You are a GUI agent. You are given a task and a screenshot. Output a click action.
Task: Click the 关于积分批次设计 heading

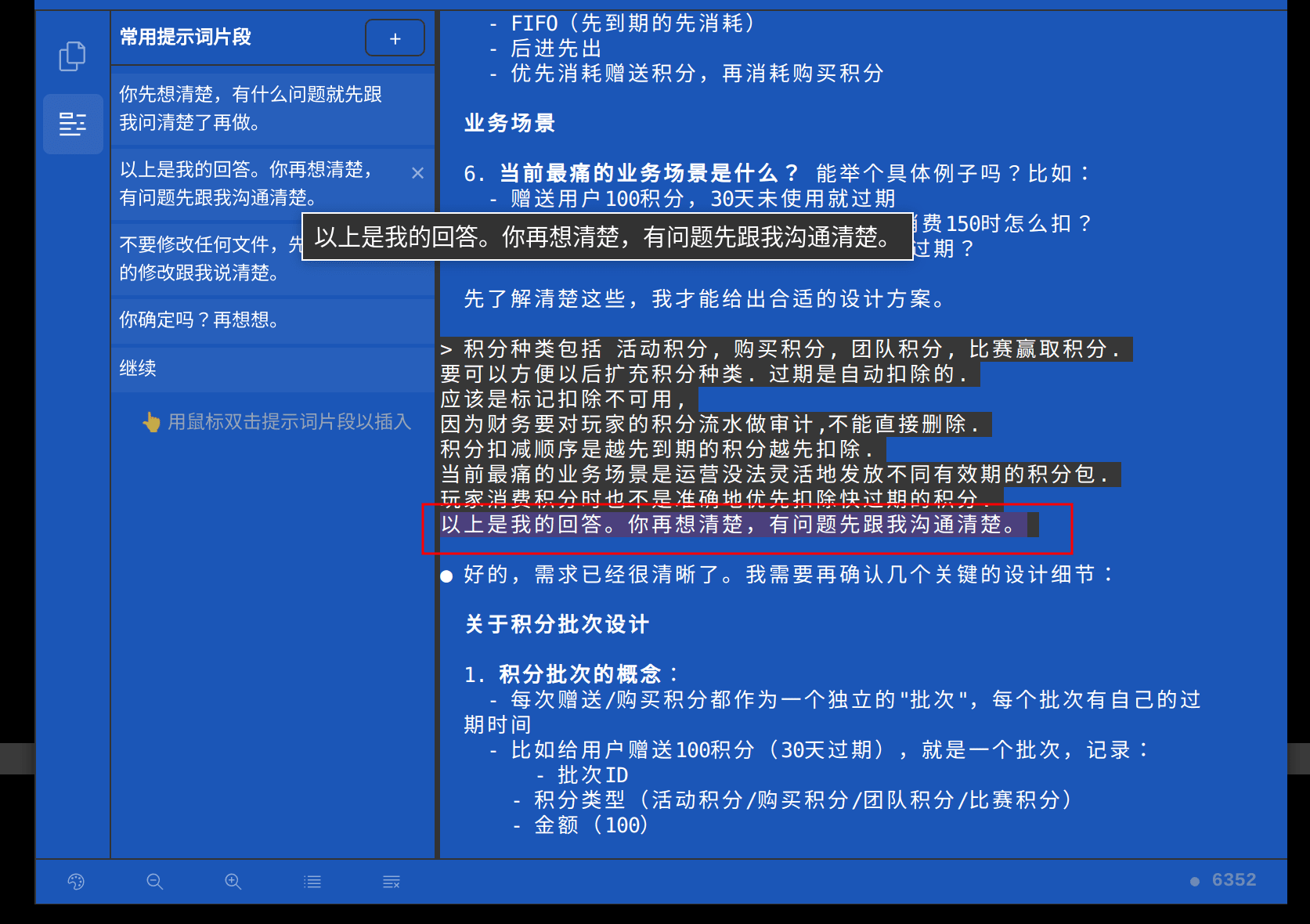556,624
